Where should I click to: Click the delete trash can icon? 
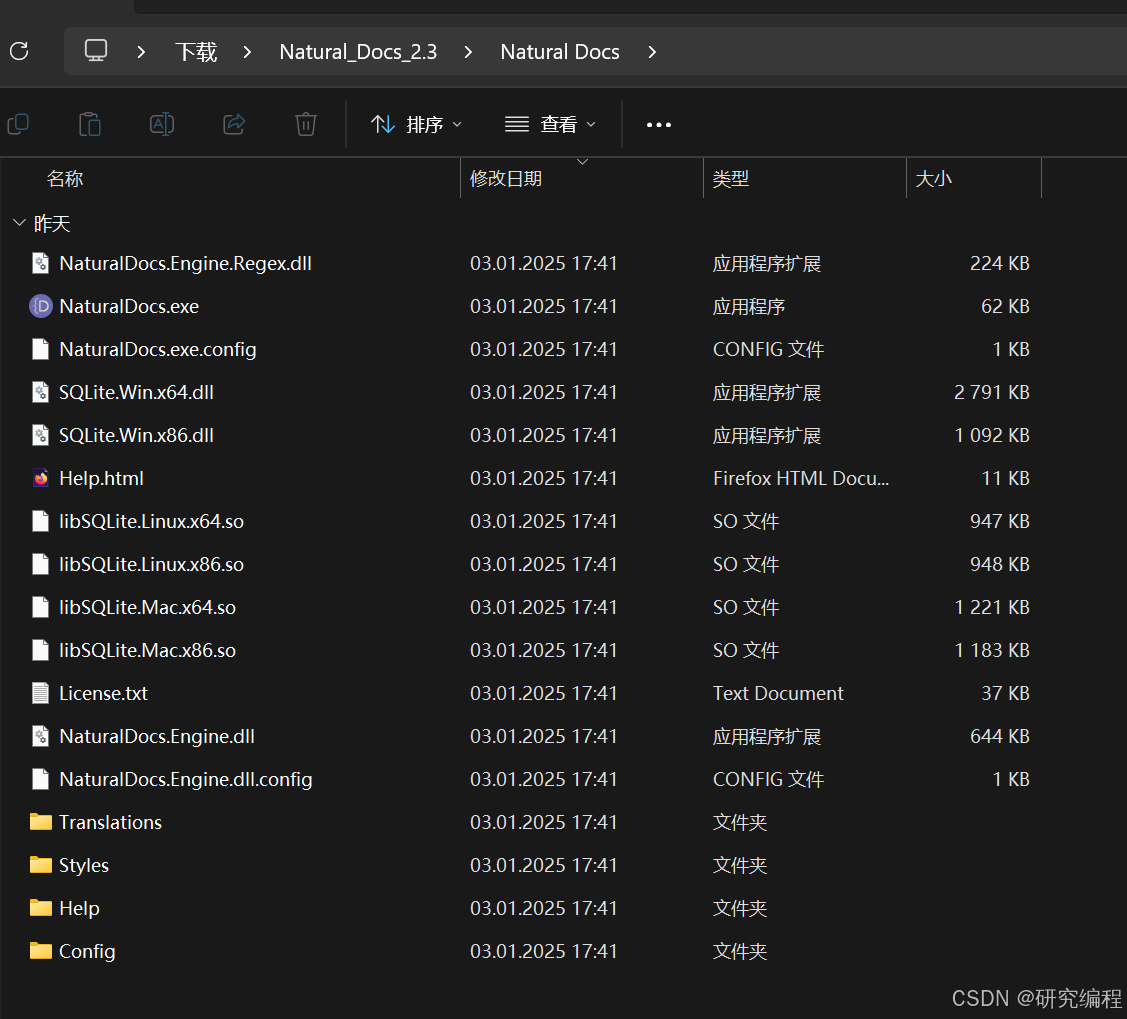coord(305,124)
